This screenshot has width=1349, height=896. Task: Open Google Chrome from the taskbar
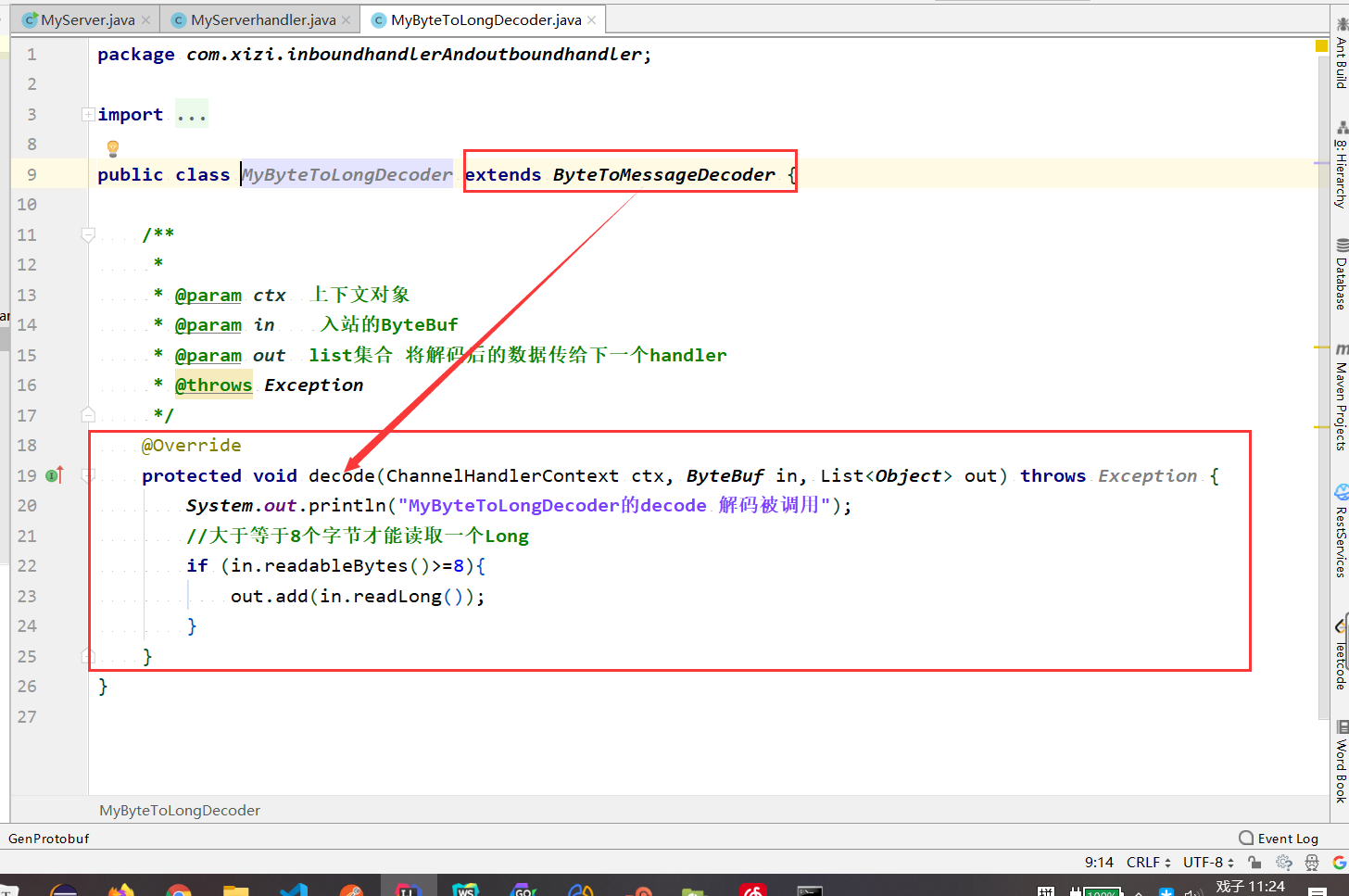coord(179,890)
